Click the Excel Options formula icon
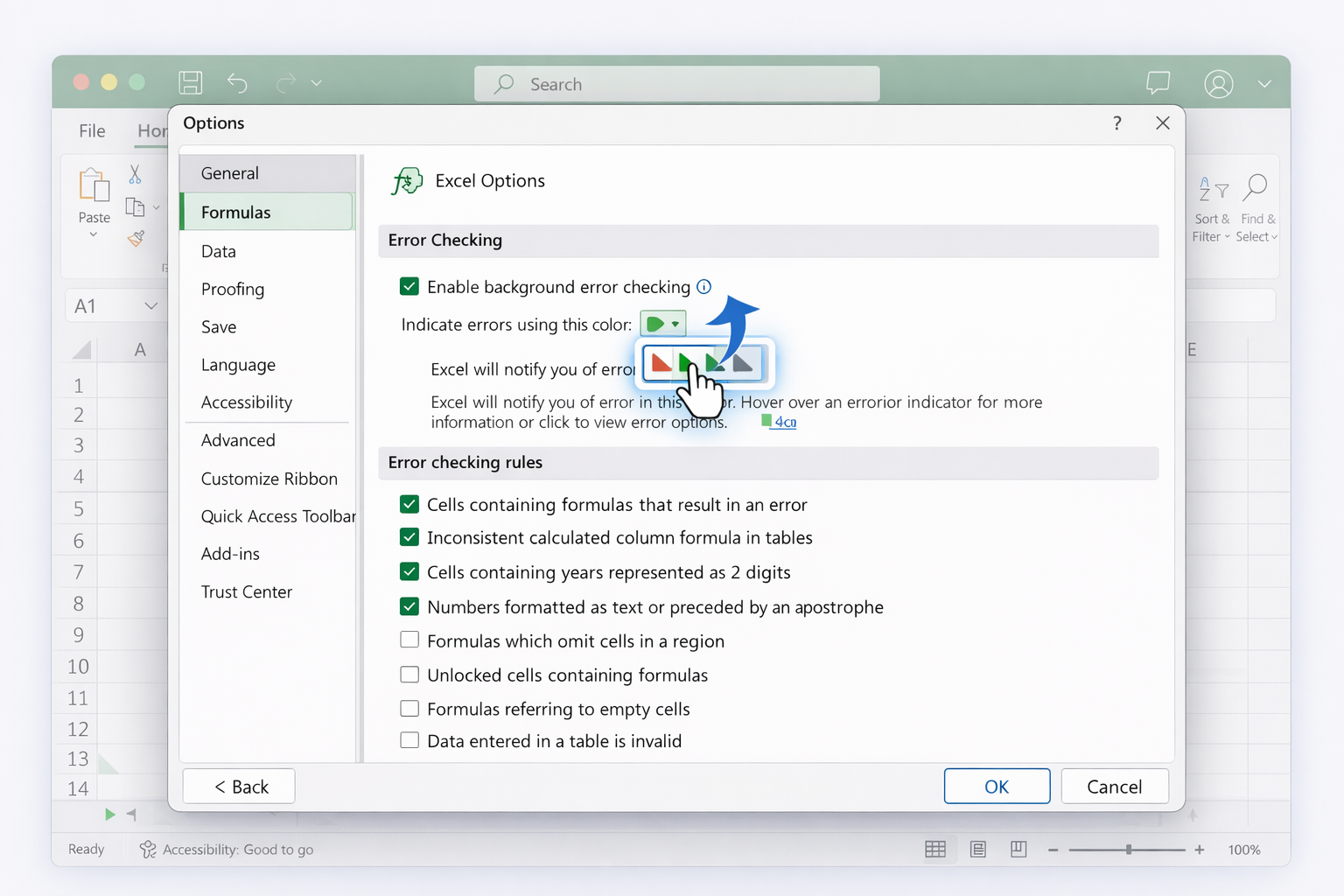Screen dimensions: 1344x896 click(x=407, y=181)
